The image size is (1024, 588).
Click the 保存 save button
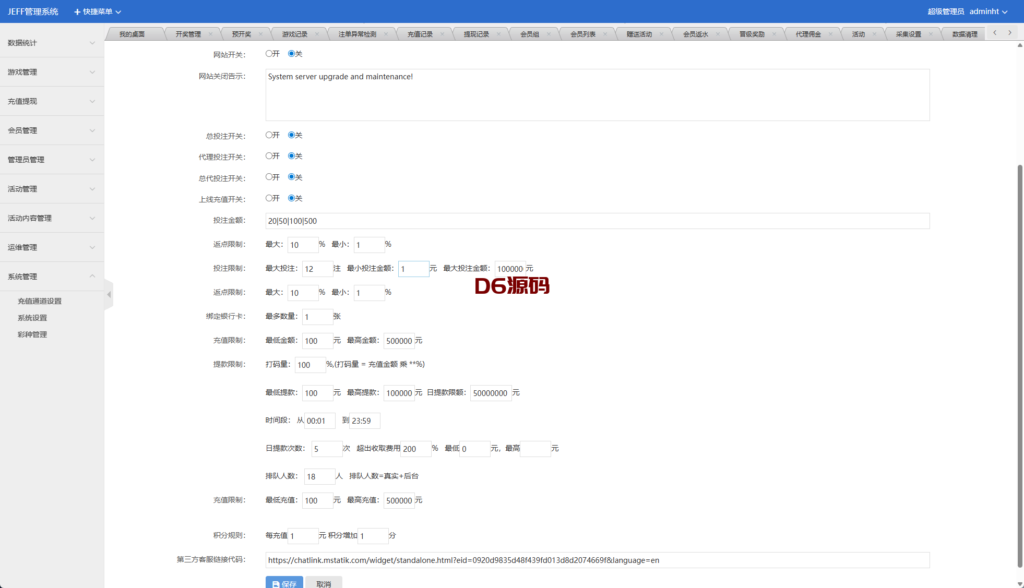click(x=284, y=582)
